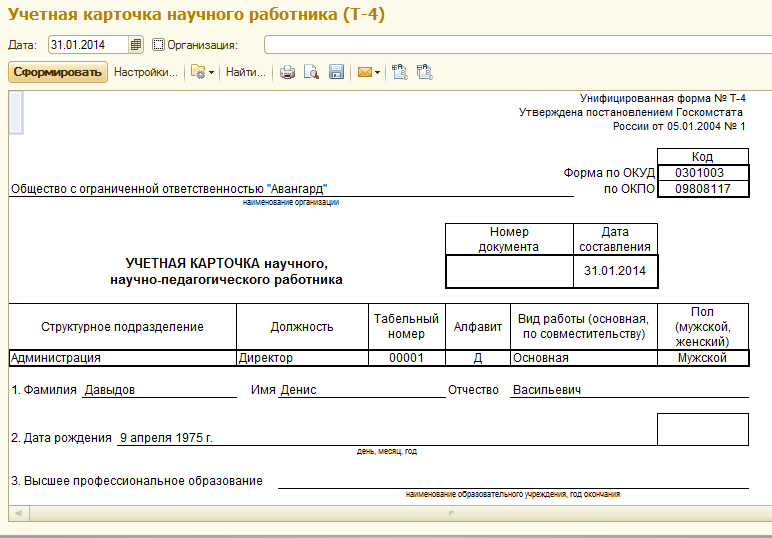772x538 pixels.
Task: Click the first of two identical table-with-letters toolbar icons
Action: 400,72
